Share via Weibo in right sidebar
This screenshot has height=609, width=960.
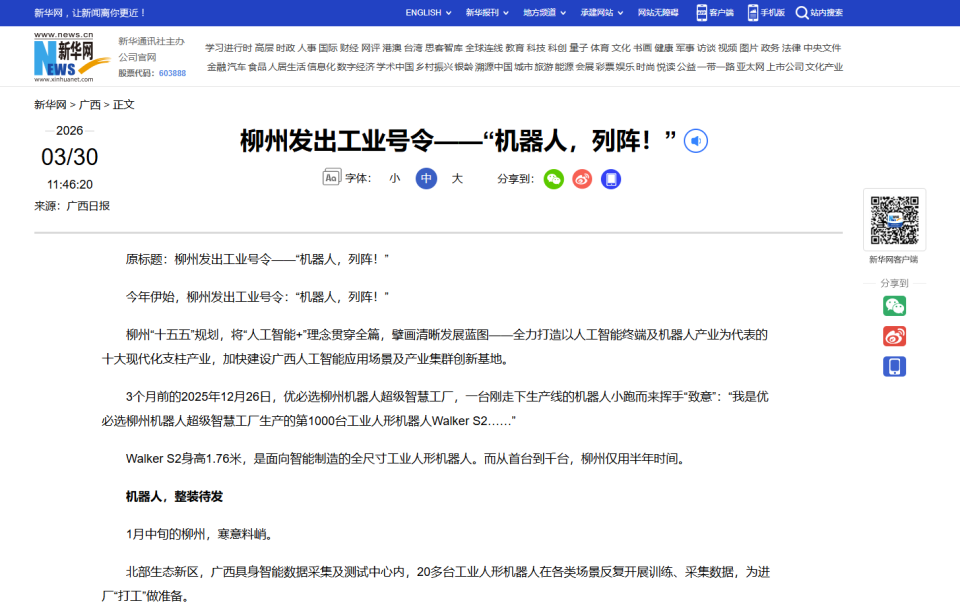pos(894,336)
